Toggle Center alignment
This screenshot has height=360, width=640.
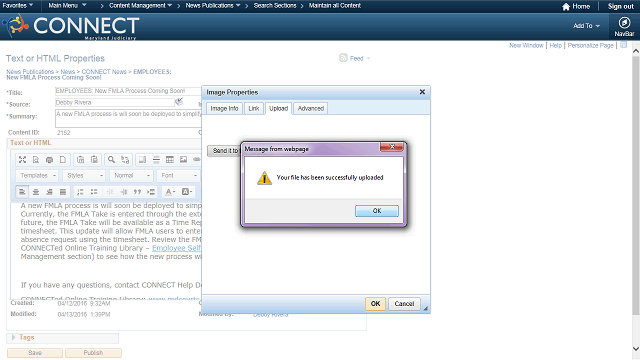point(36,192)
